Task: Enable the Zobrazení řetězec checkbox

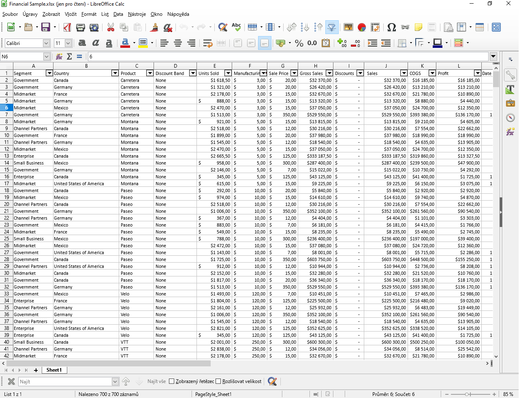Action: [x=172, y=381]
